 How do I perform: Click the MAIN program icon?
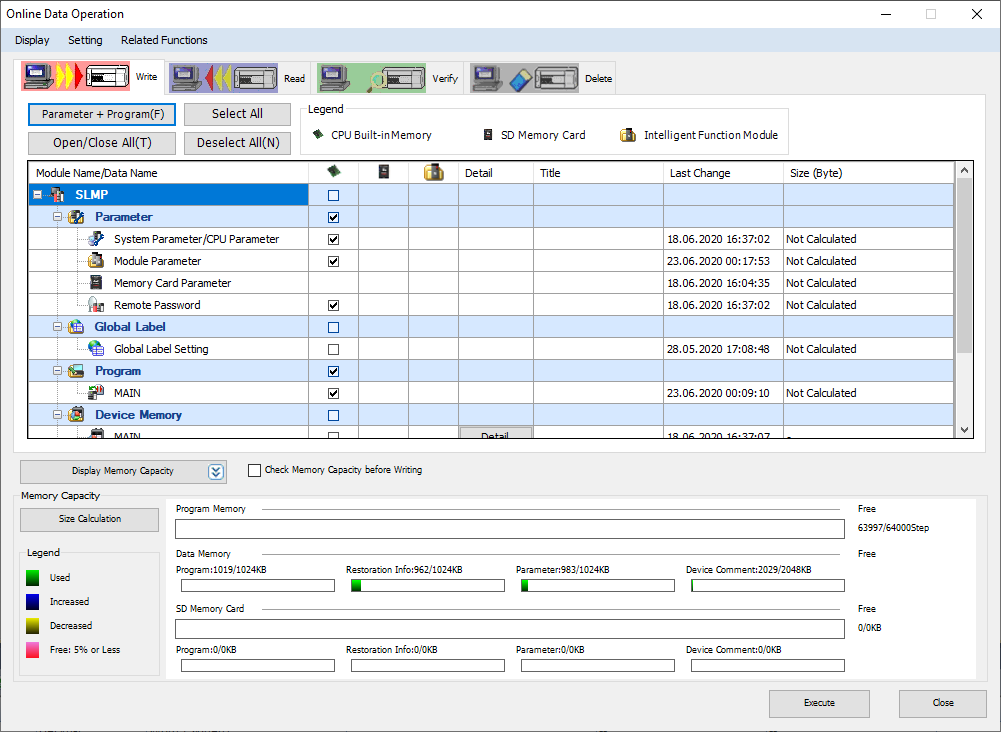coord(96,392)
